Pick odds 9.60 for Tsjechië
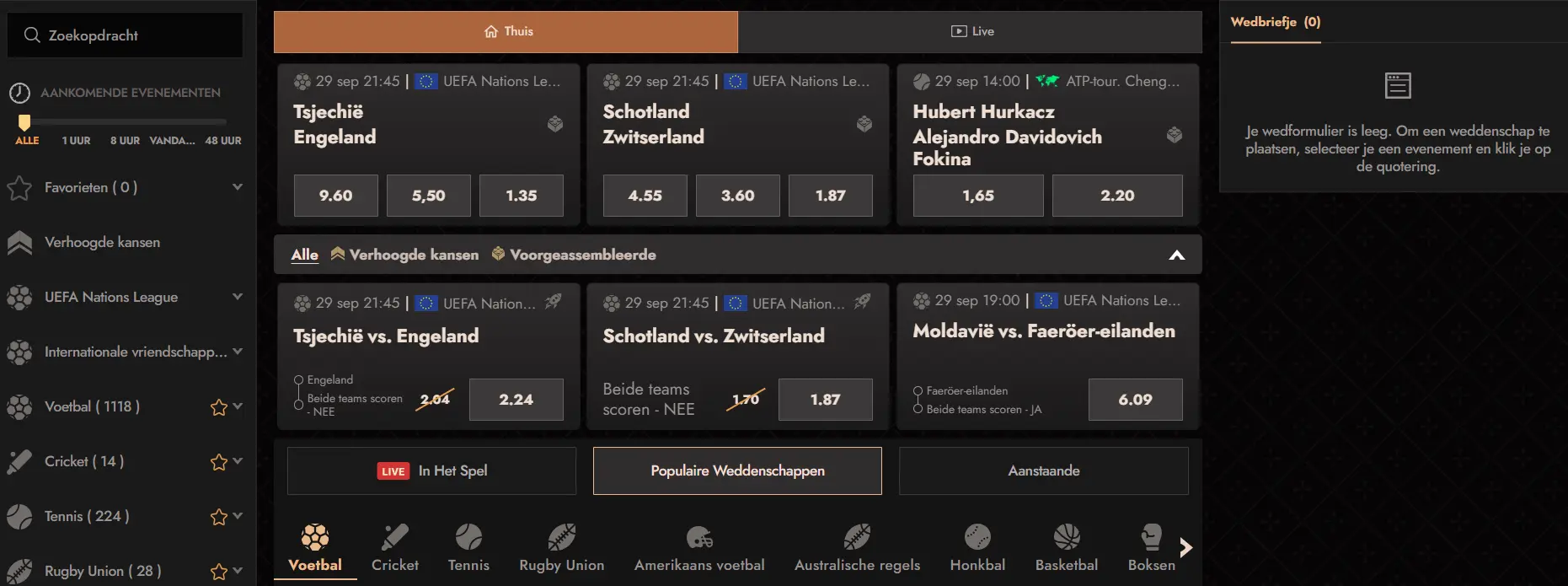 (x=335, y=196)
